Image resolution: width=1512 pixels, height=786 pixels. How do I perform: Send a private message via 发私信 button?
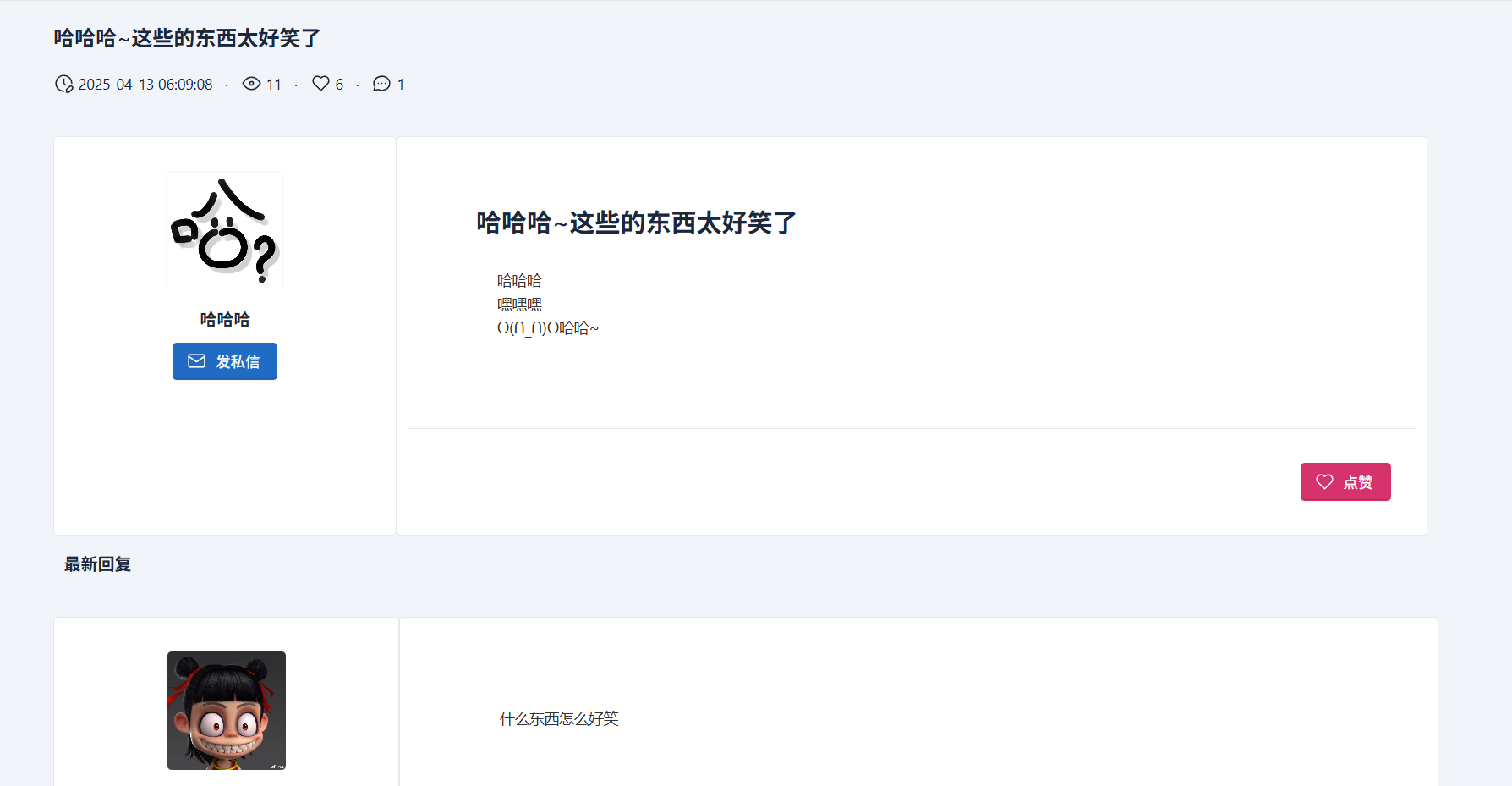pyautogui.click(x=225, y=361)
